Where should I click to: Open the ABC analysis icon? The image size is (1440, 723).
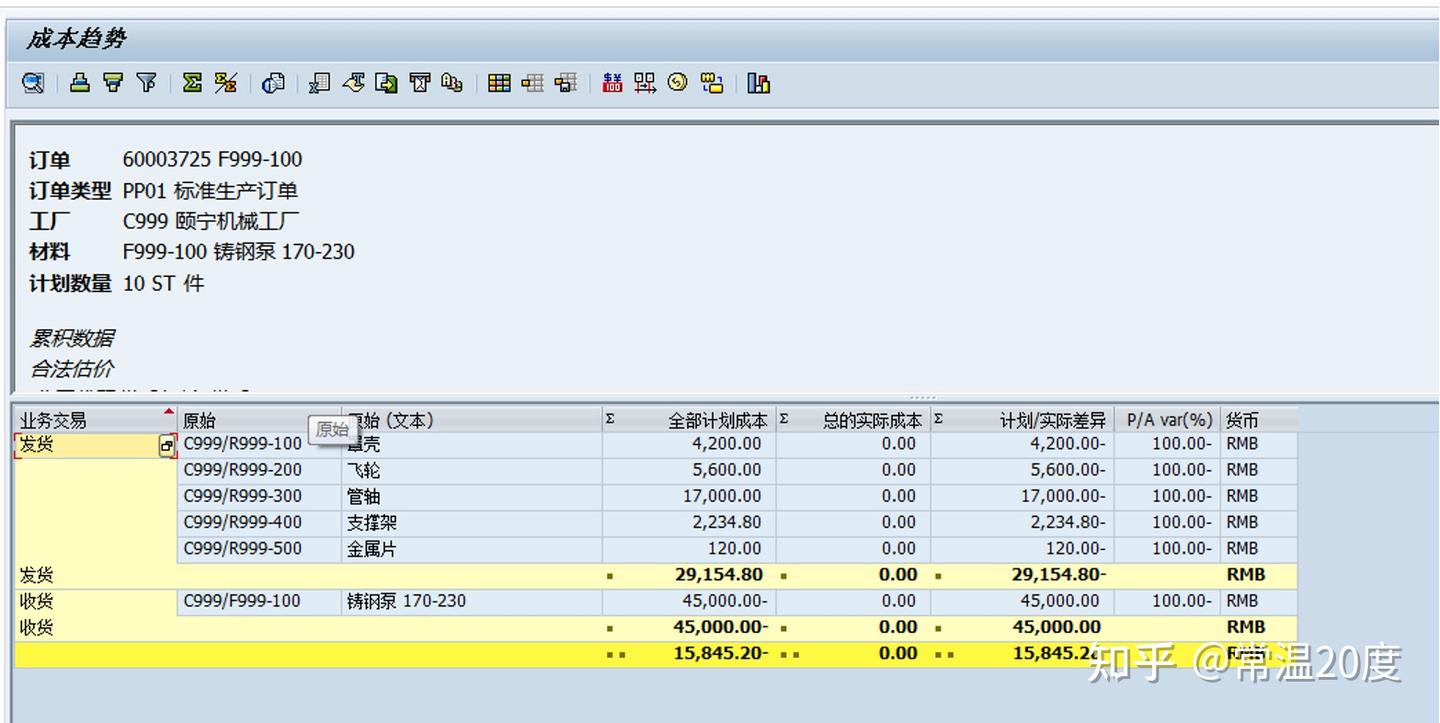[x=452, y=83]
